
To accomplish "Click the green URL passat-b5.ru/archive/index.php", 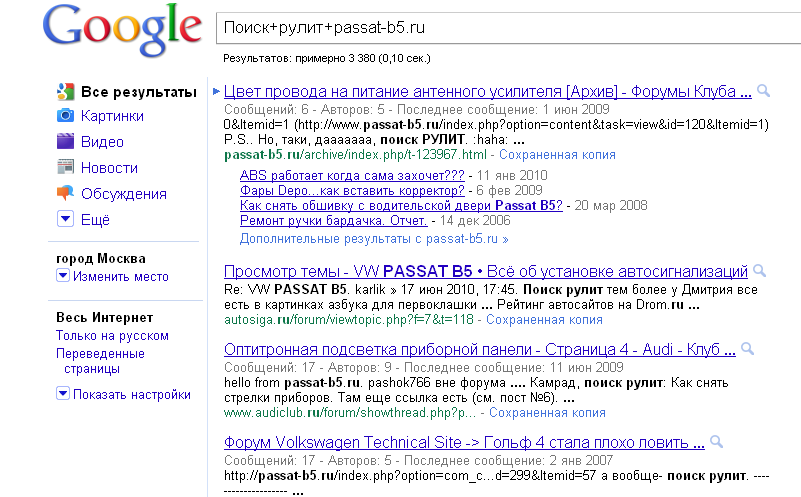I will [x=356, y=155].
